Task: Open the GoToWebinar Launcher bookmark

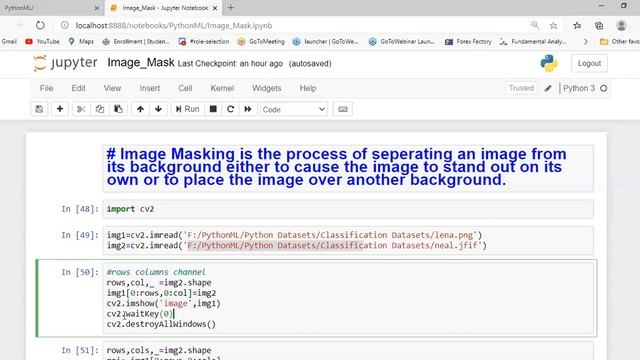Action: [x=402, y=42]
